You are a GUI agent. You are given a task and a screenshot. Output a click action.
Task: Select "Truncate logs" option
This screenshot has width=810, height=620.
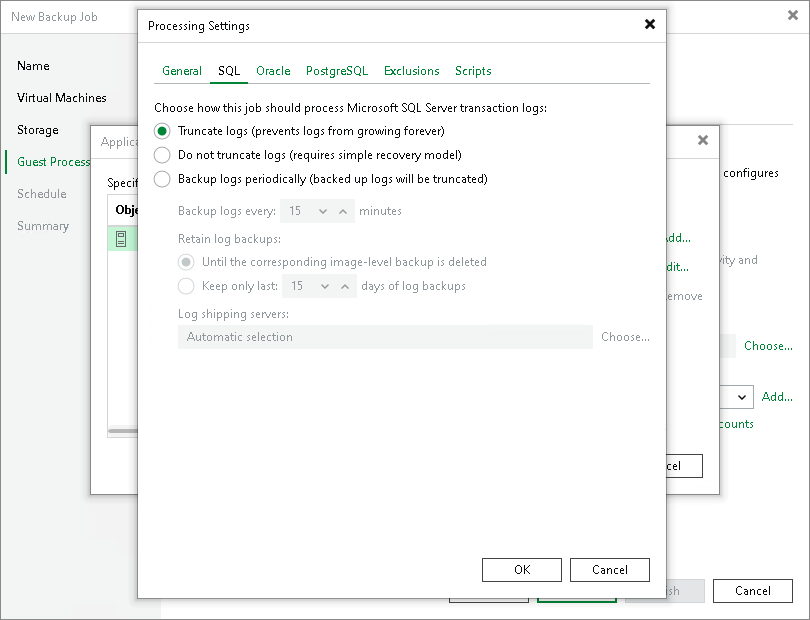(x=161, y=131)
